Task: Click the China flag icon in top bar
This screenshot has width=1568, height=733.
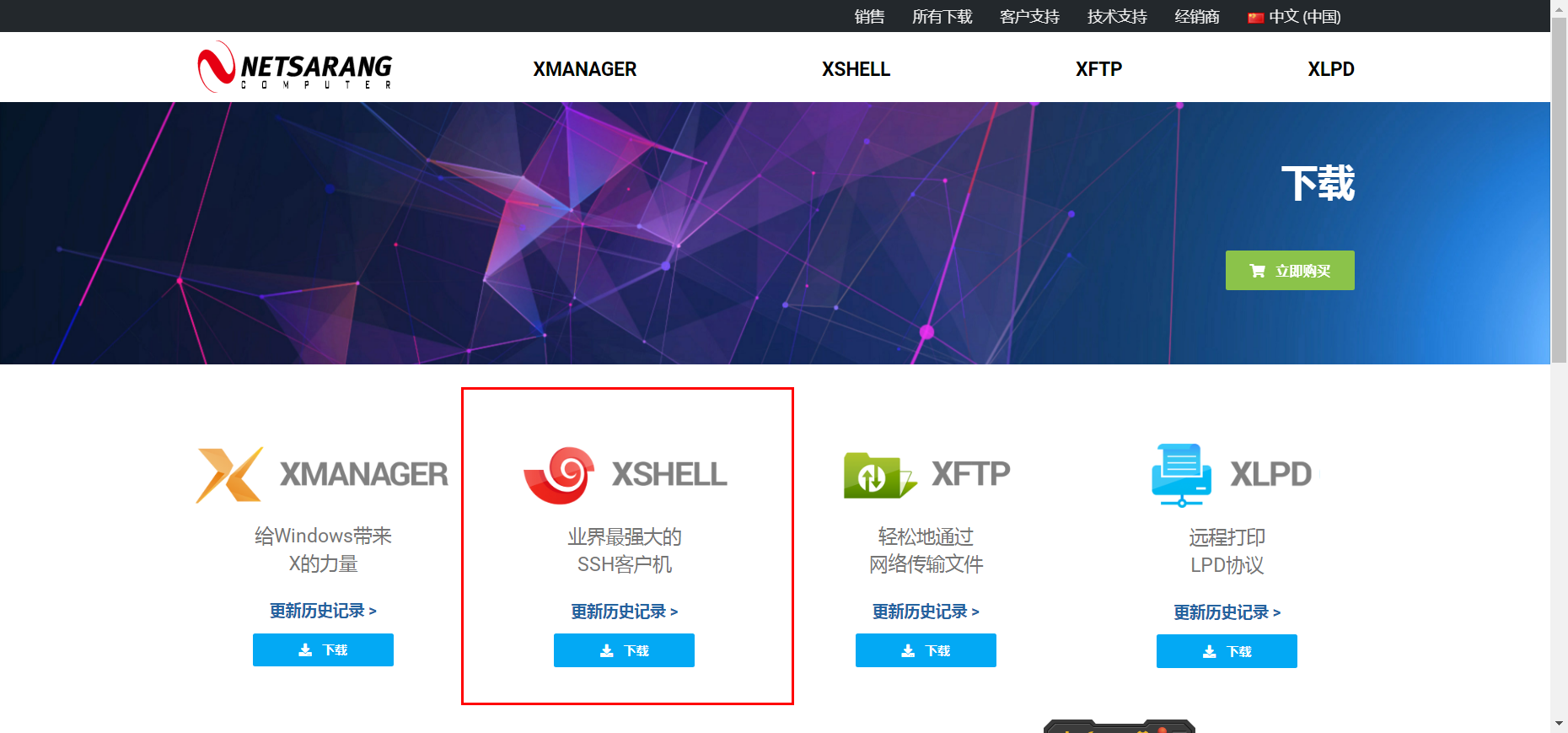Action: (x=1255, y=17)
